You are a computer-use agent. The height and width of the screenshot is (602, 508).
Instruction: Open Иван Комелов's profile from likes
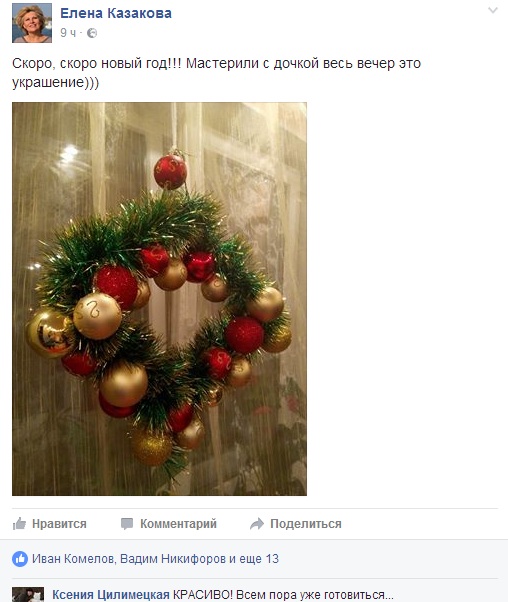pos(73,559)
